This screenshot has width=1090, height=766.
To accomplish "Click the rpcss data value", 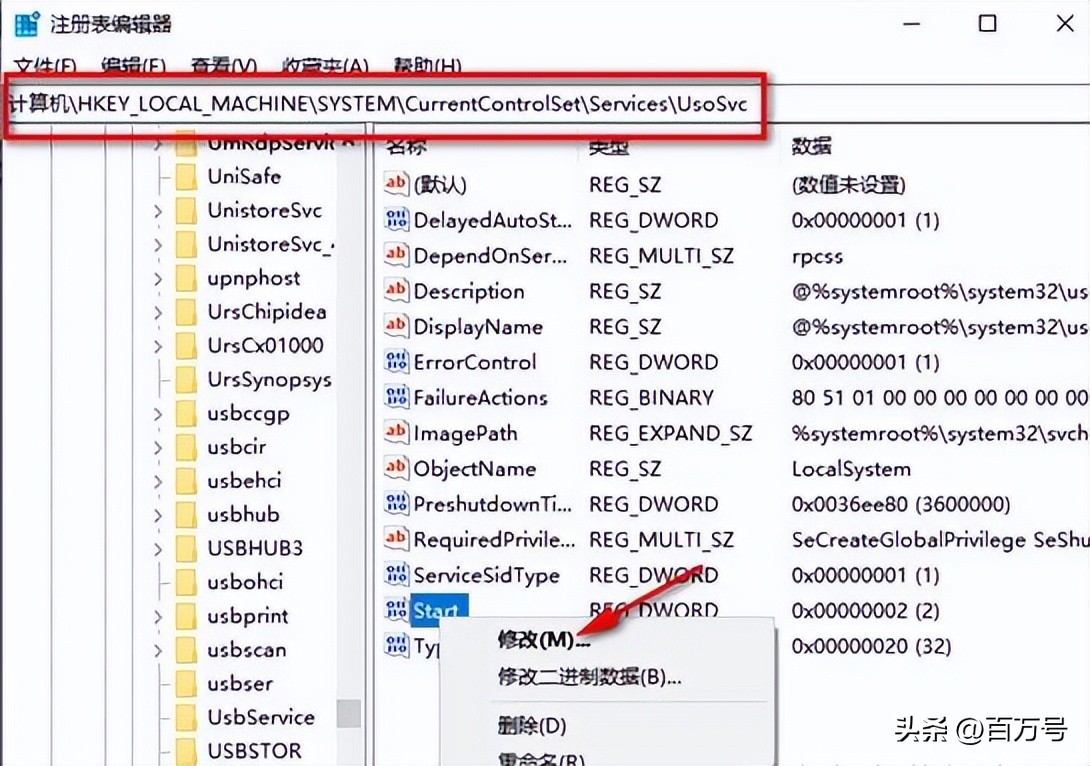I will click(x=817, y=256).
